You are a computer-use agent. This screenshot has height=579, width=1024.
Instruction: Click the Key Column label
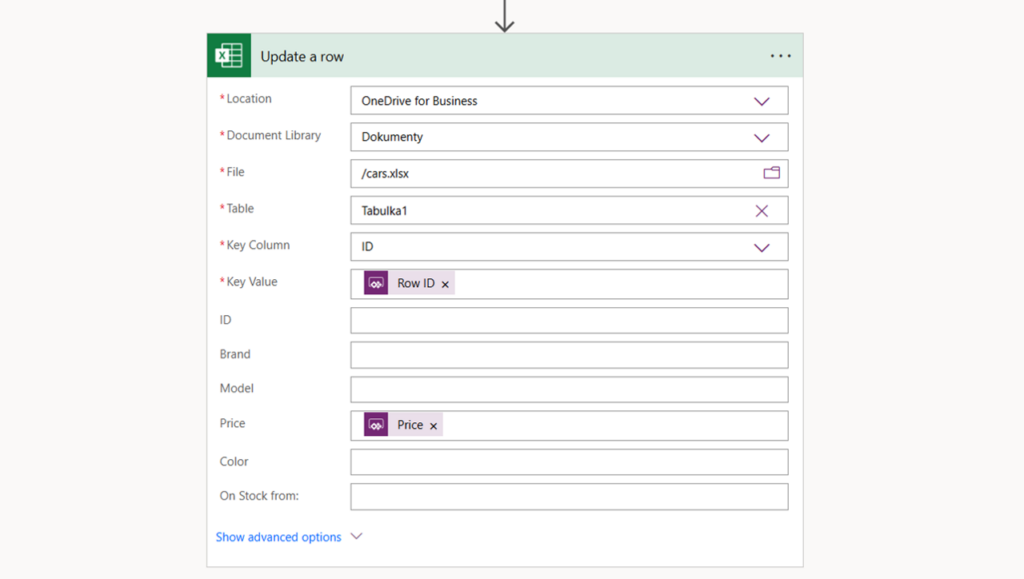(258, 245)
